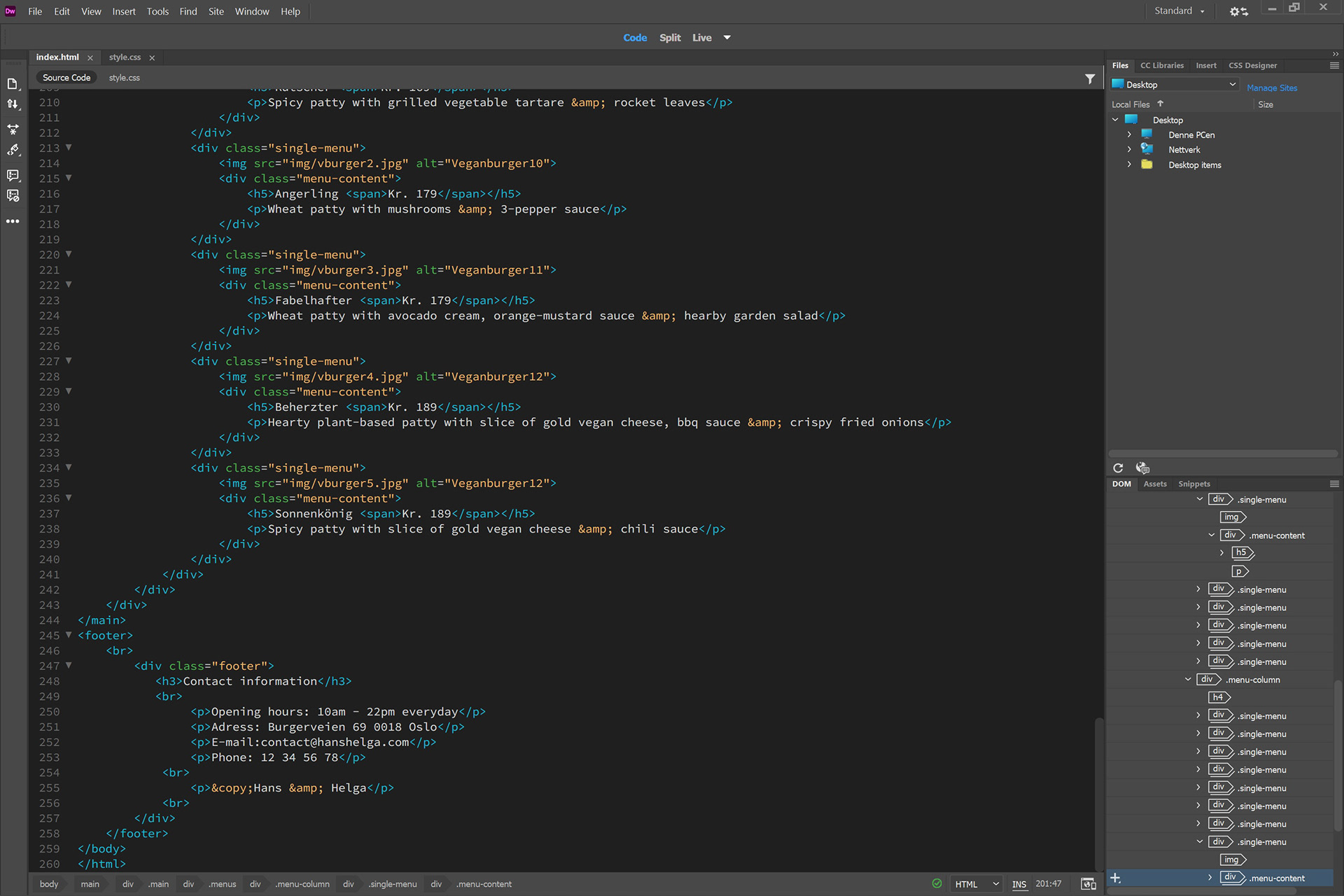This screenshot has height=896, width=1344.
Task: Click the File Management up-down arrows icon
Action: tap(13, 104)
